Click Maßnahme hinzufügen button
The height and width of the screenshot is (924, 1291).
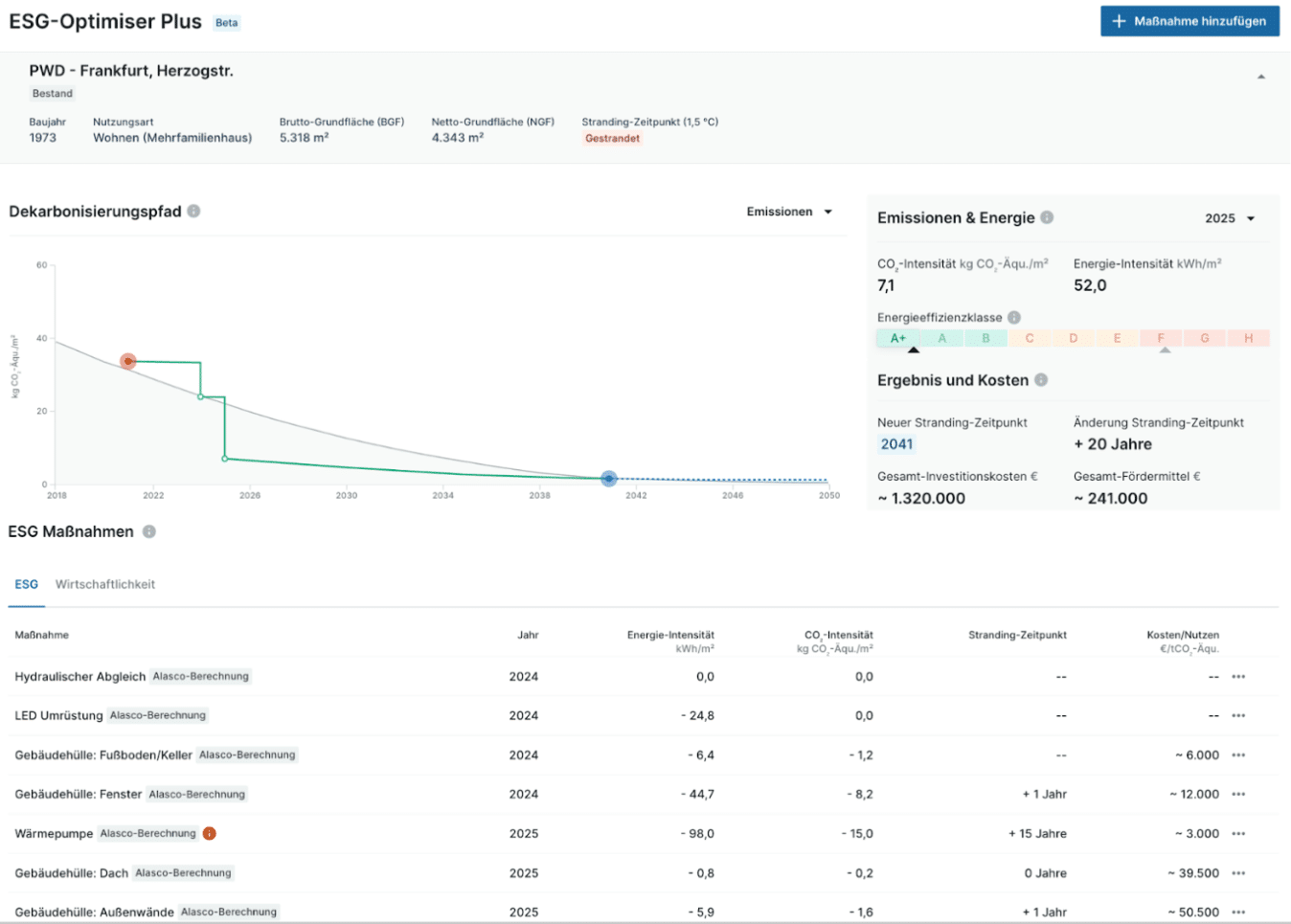[1189, 21]
